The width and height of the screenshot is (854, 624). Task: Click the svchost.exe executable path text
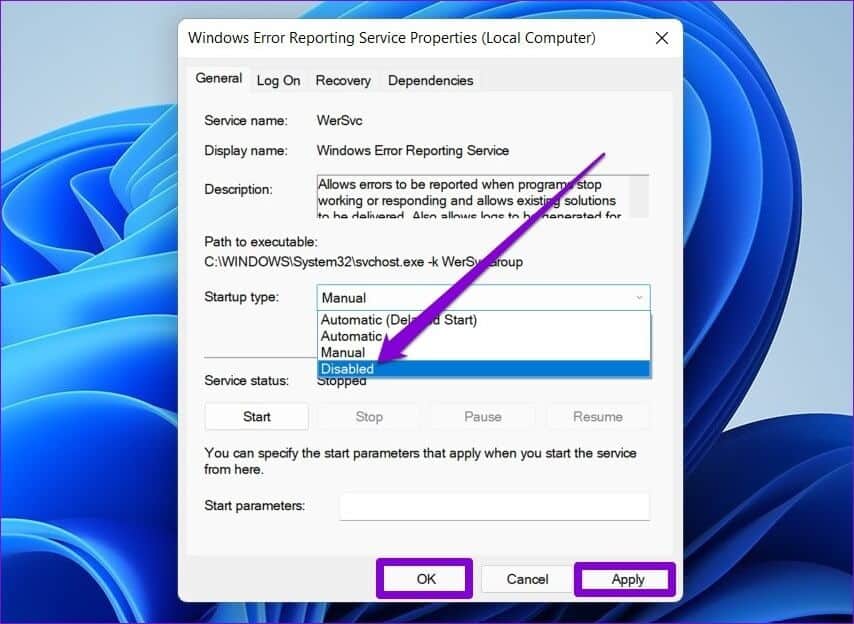pyautogui.click(x=363, y=262)
